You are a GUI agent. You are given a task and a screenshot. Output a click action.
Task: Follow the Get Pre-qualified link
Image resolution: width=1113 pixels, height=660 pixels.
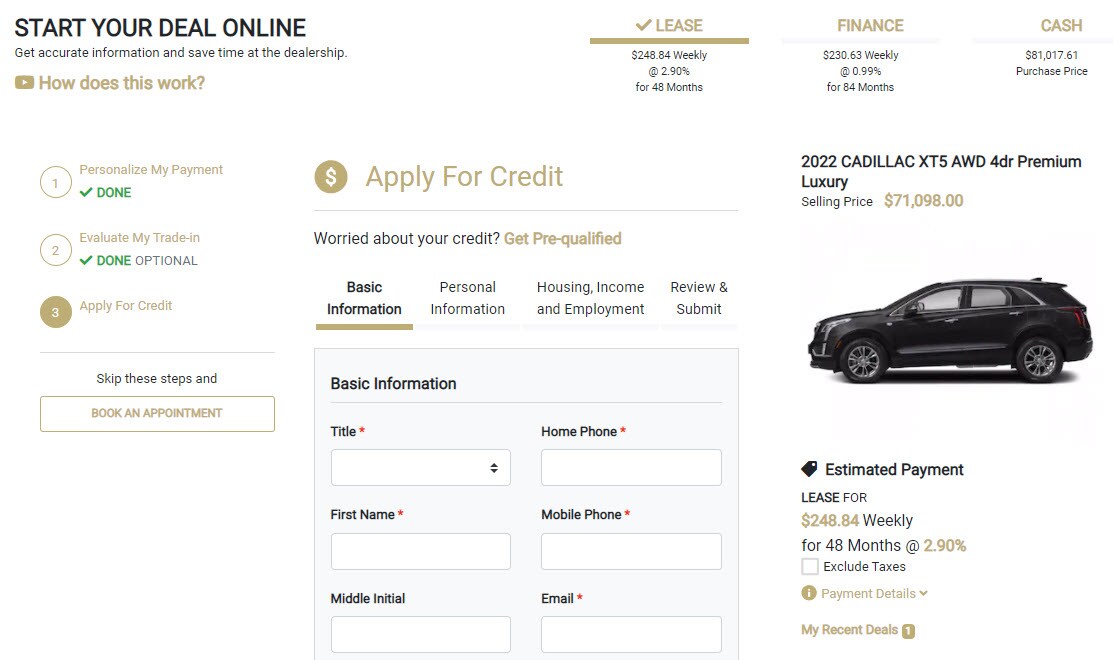[562, 239]
